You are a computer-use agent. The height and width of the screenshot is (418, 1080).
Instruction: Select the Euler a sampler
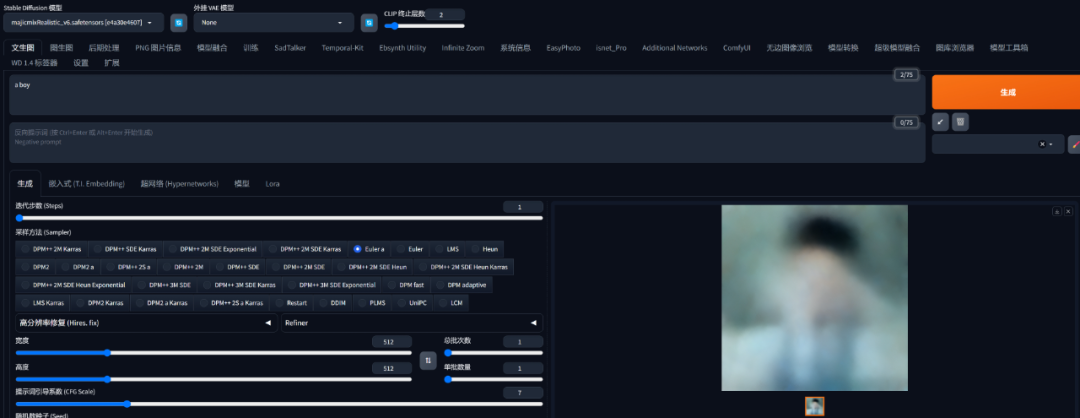coord(368,249)
